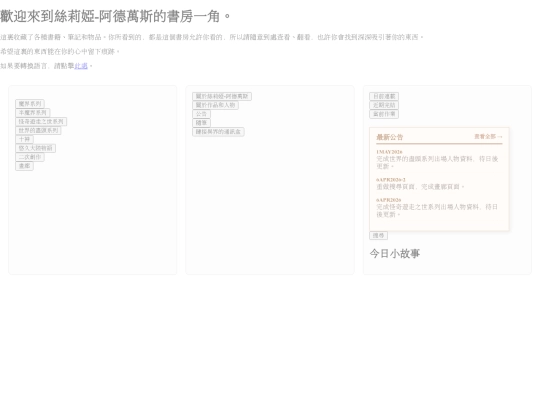Open the 連接異界的通訊盒 button
The width and height of the screenshot is (540, 405).
[x=218, y=132]
